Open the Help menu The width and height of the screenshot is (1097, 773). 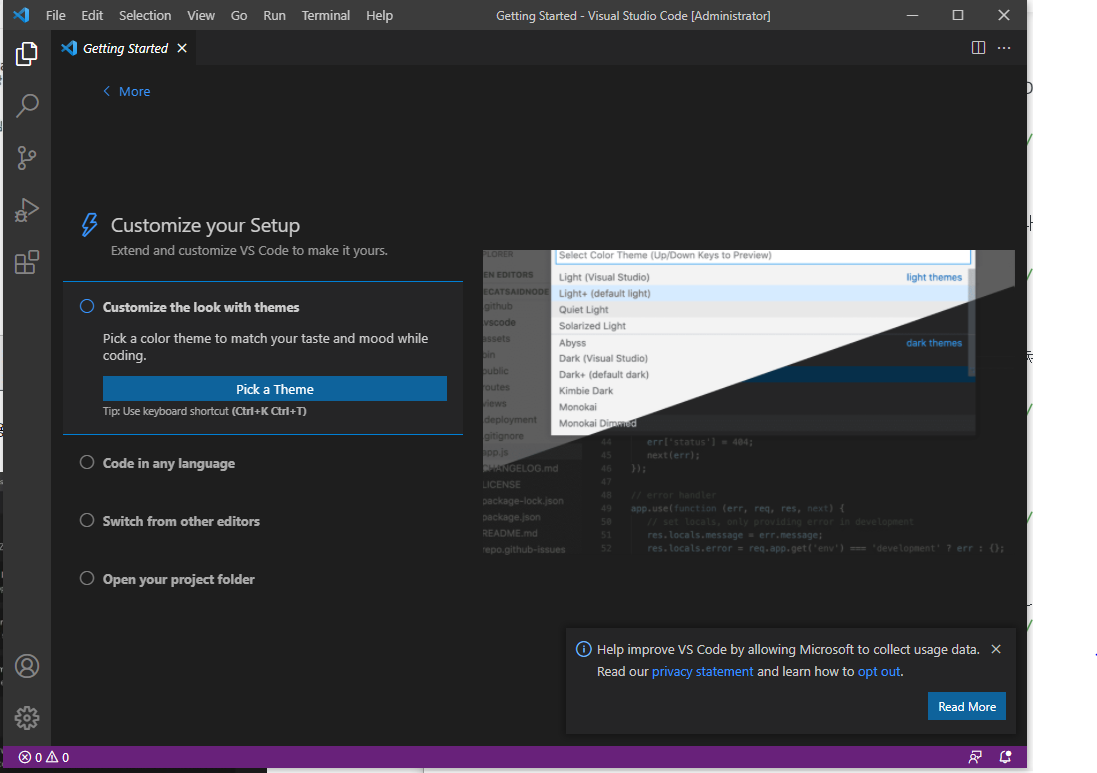click(379, 15)
